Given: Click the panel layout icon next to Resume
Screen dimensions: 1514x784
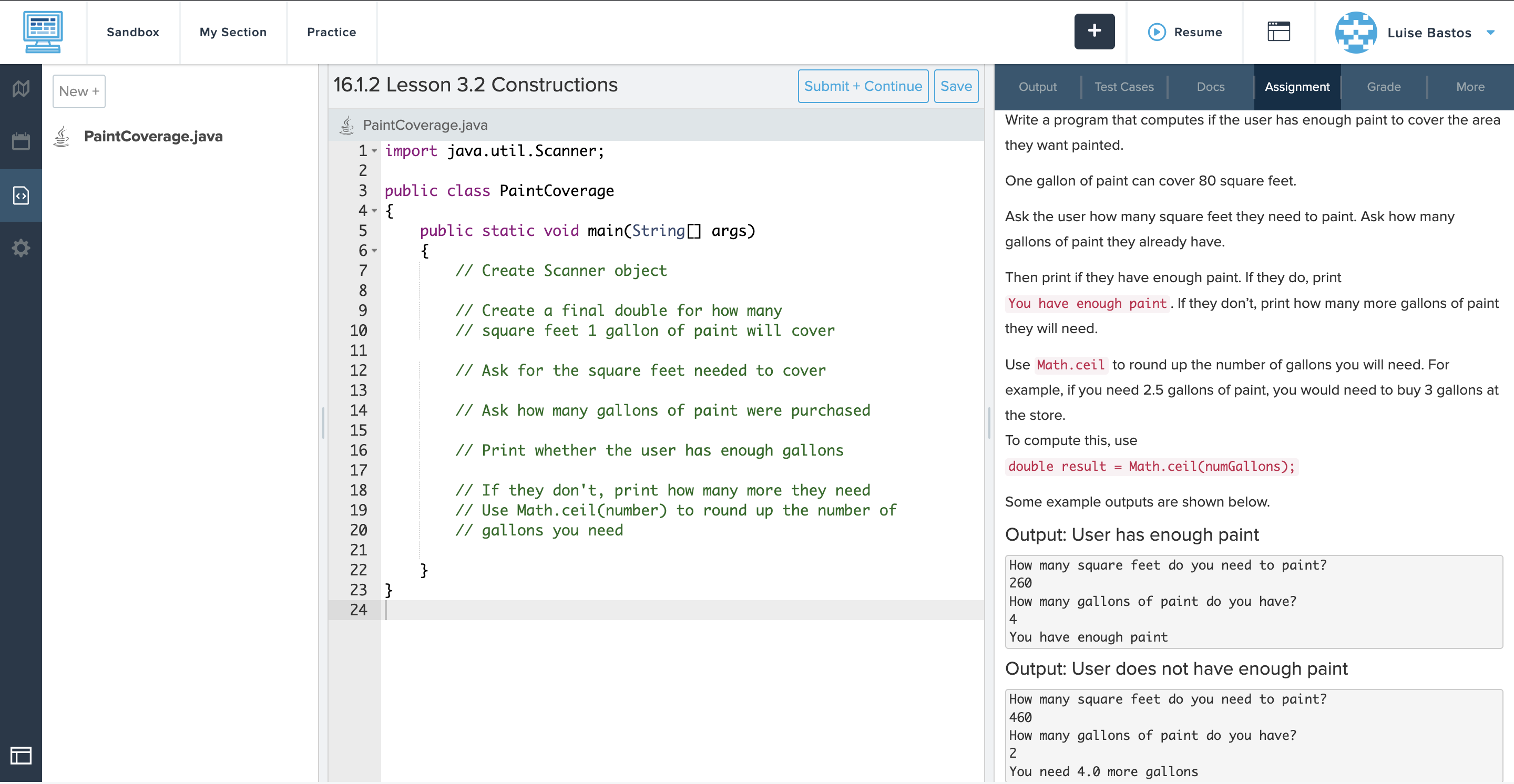Looking at the screenshot, I should click(1279, 32).
